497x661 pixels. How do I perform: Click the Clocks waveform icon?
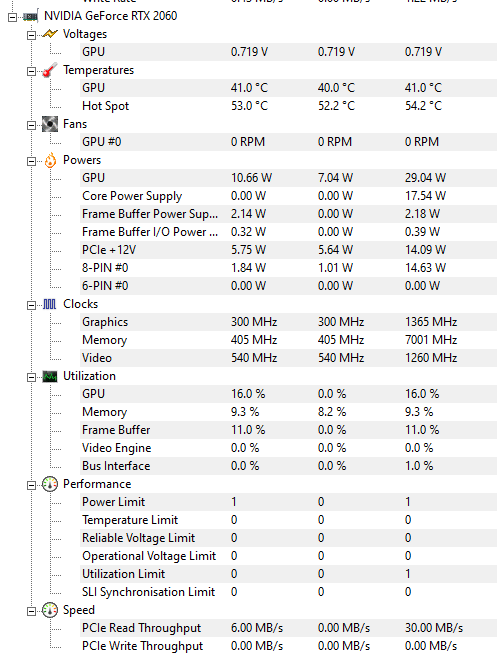point(50,304)
